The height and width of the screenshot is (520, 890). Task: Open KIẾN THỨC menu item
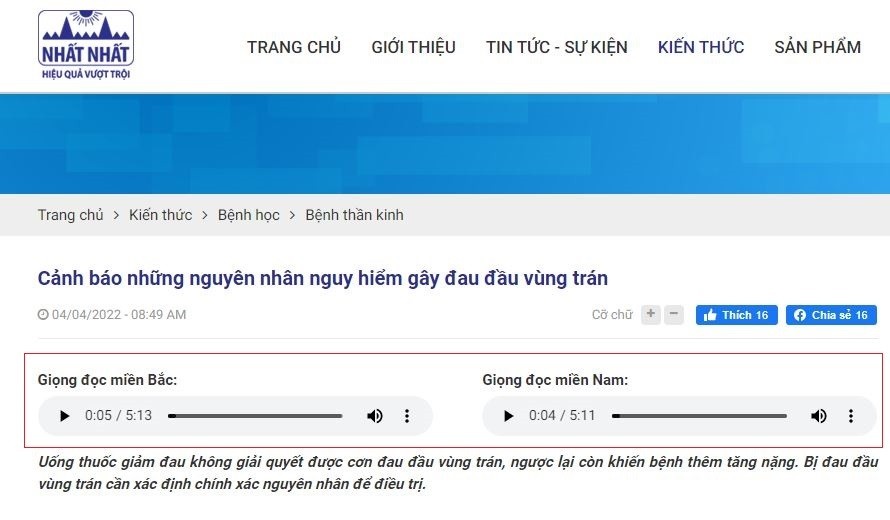701,47
